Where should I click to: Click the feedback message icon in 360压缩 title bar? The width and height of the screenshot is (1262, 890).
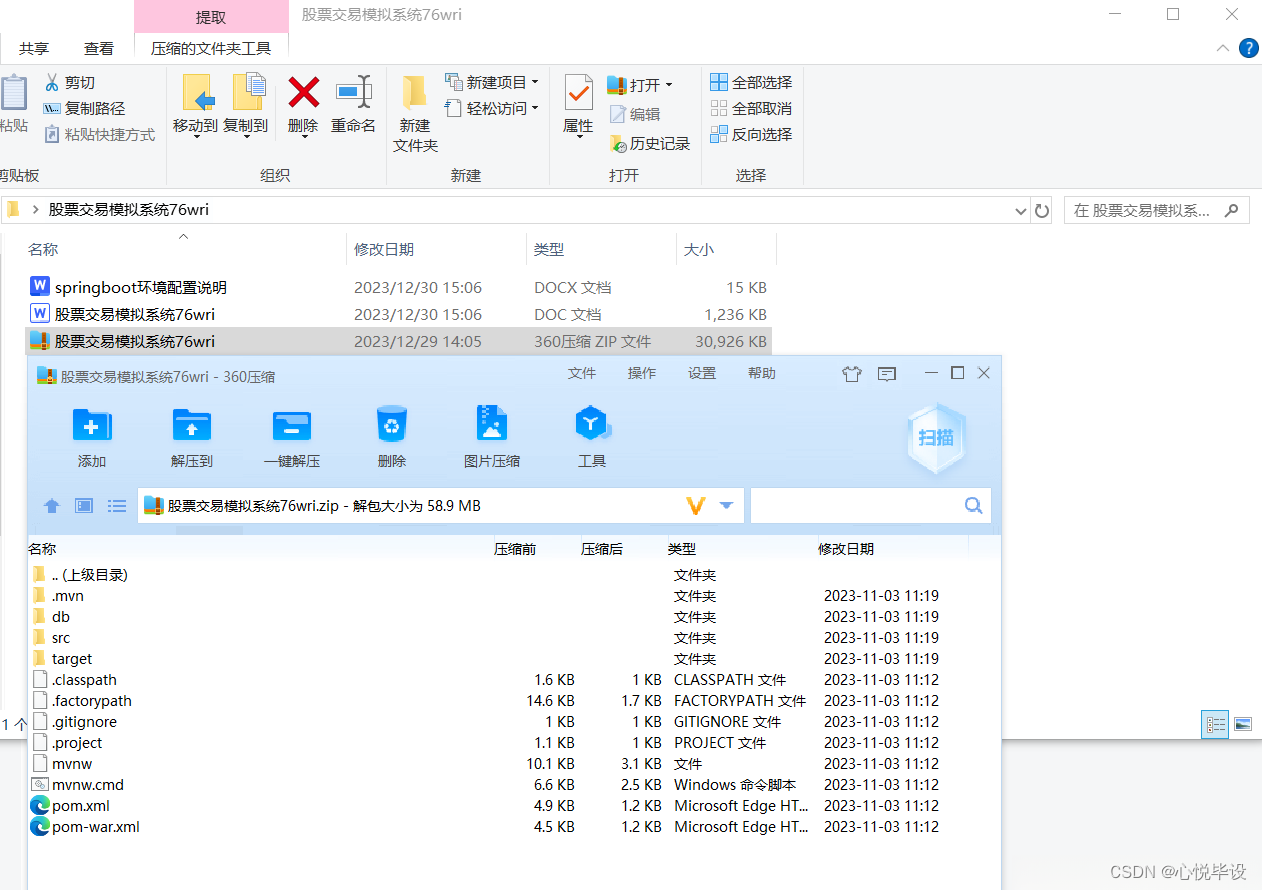887,374
